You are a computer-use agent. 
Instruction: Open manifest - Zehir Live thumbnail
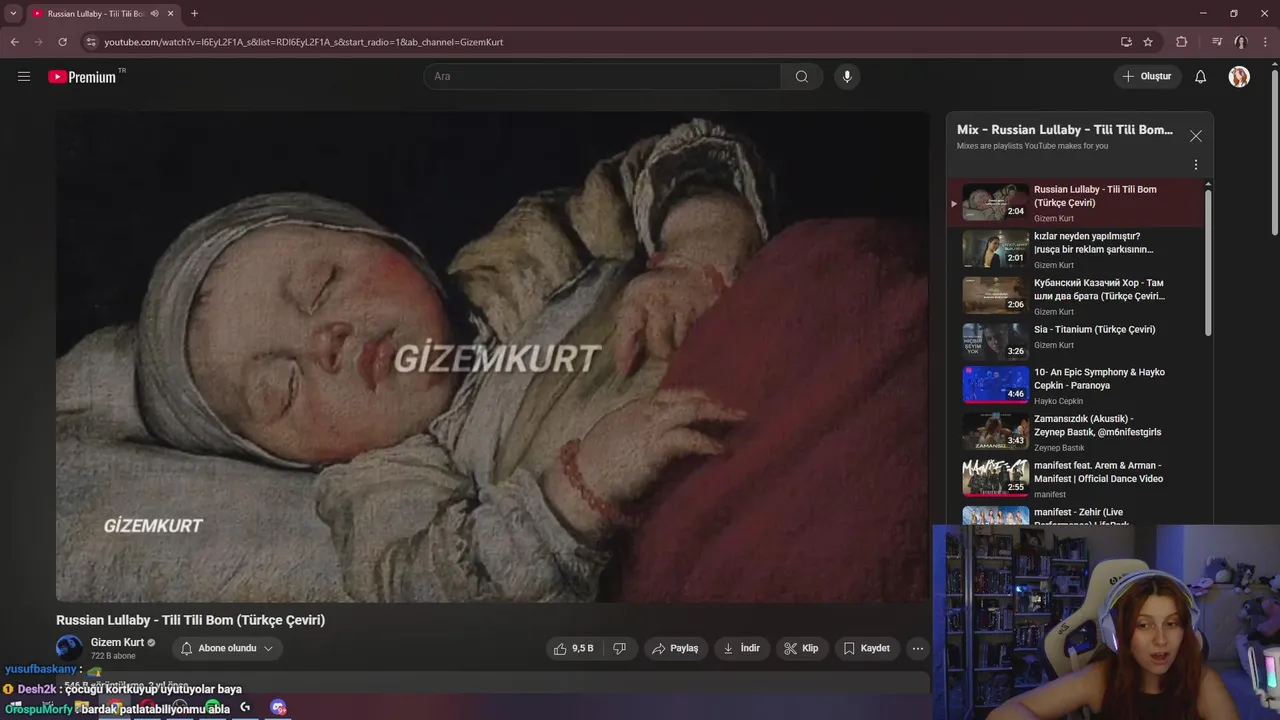pyautogui.click(x=996, y=516)
